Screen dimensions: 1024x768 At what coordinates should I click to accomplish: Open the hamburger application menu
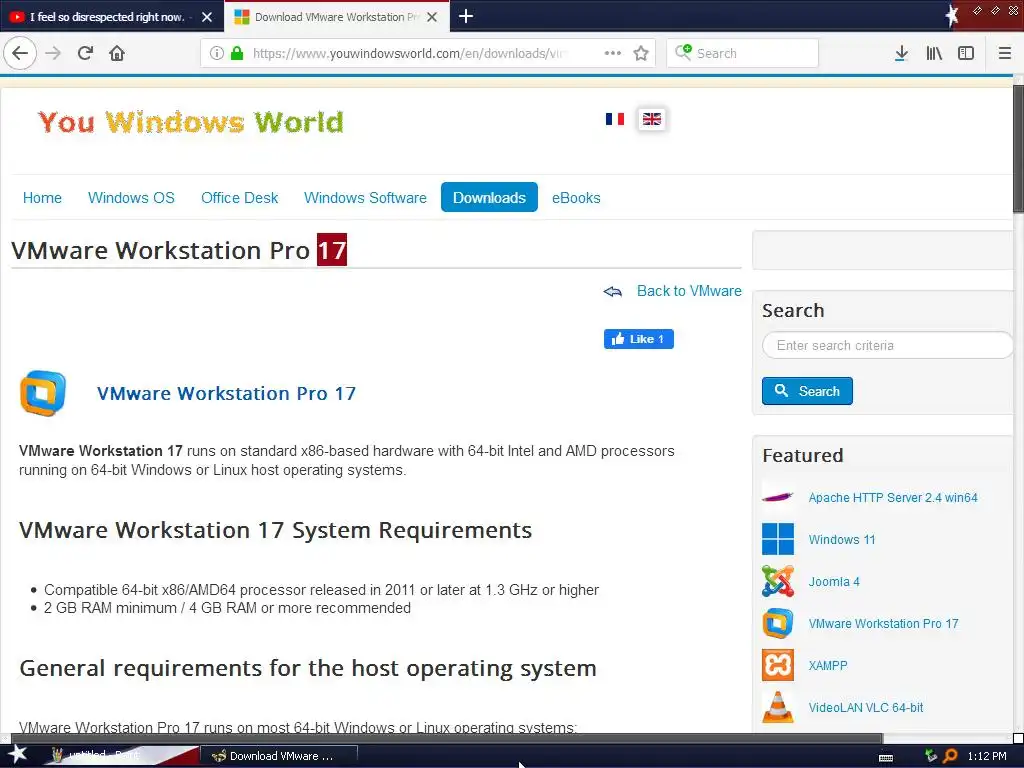(1005, 53)
